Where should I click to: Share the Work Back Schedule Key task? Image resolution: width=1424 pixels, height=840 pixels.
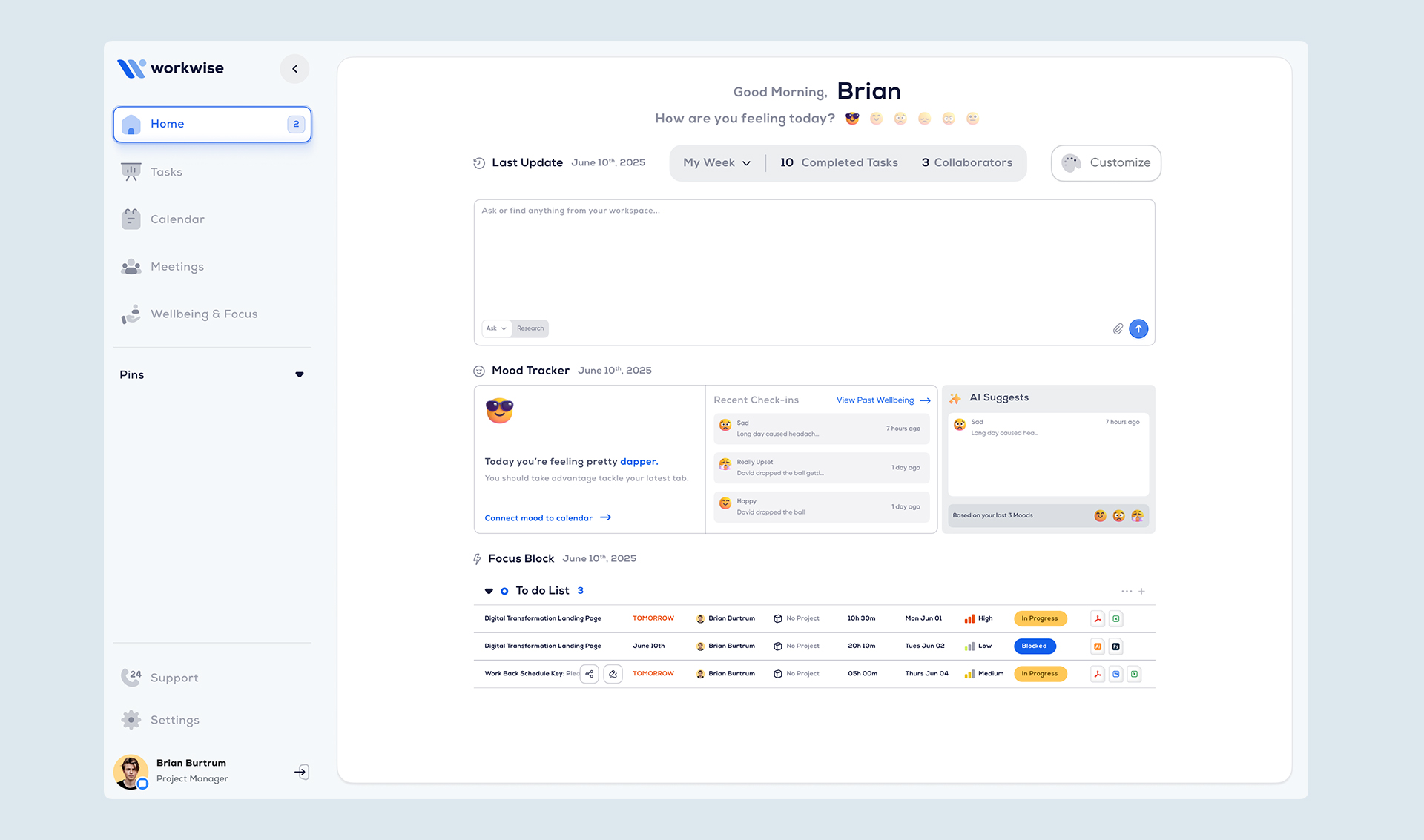[x=589, y=674]
